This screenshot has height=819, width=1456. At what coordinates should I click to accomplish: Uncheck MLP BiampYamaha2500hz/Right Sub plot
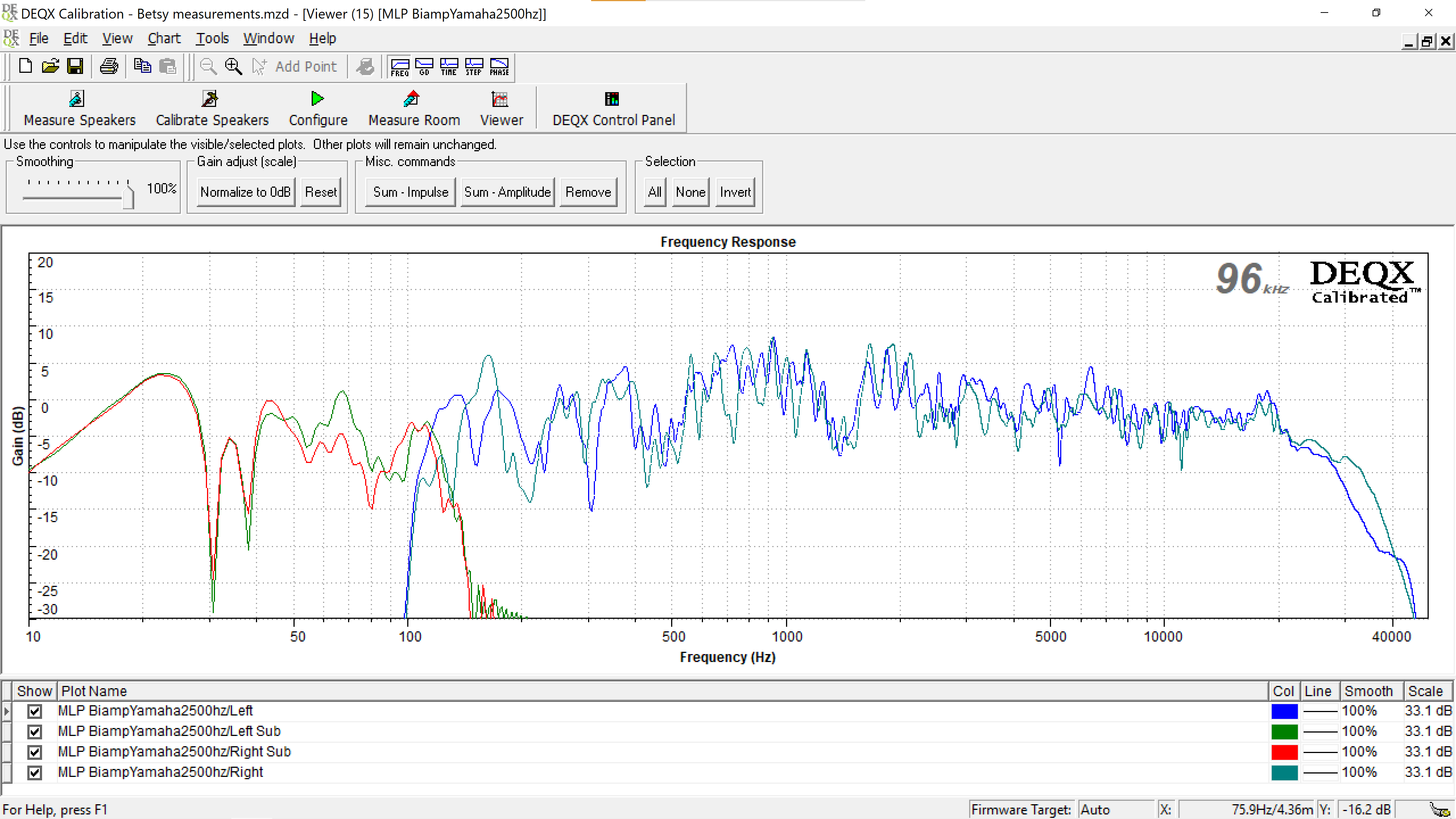tap(35, 752)
